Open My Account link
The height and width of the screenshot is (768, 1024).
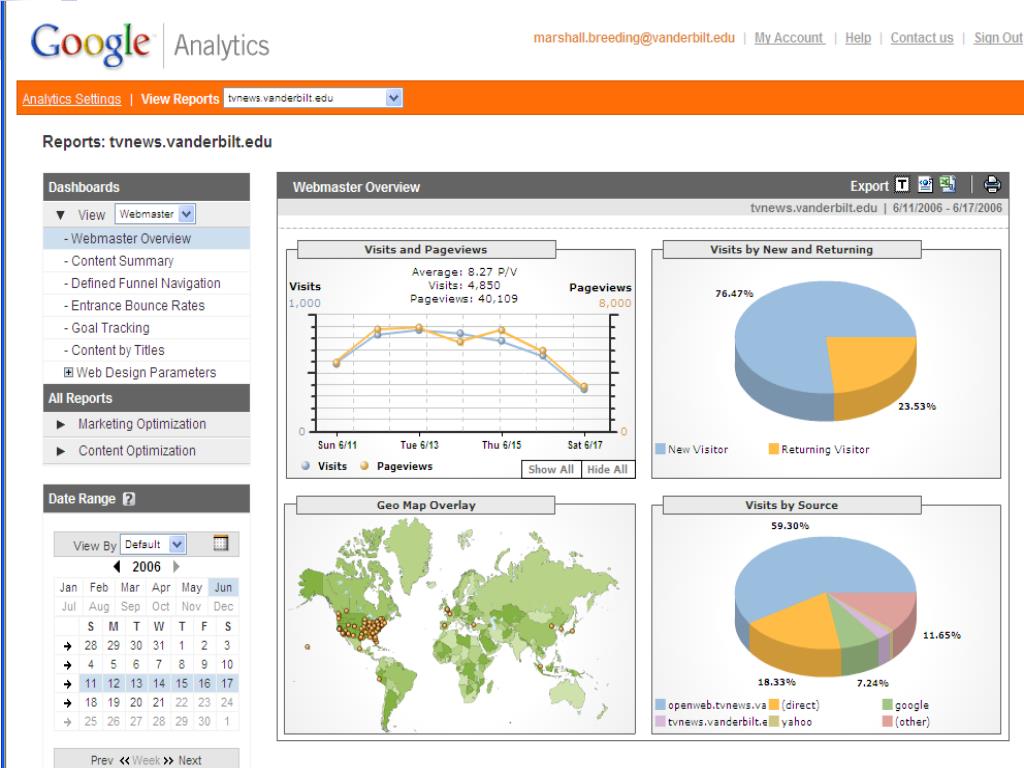tap(789, 38)
